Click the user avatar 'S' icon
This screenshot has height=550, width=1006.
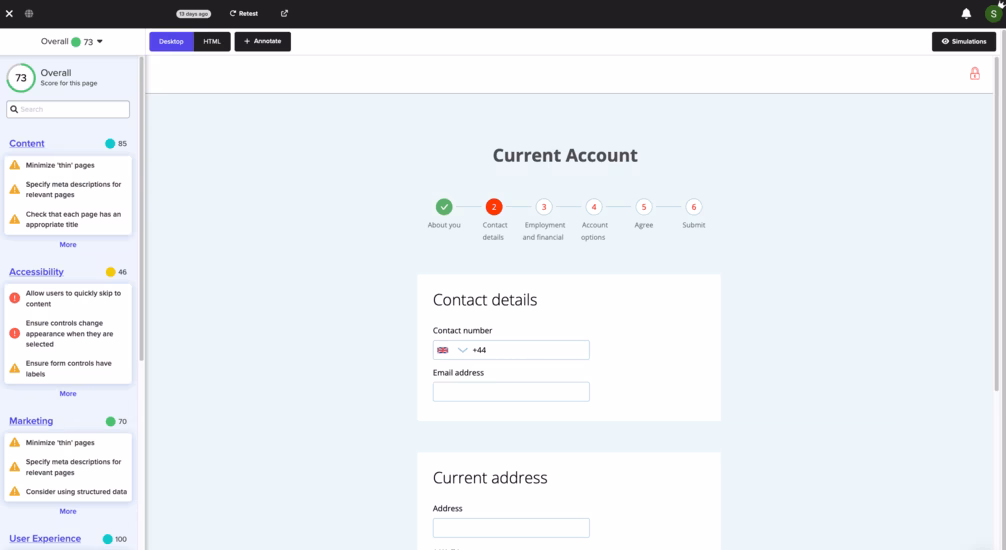[993, 14]
